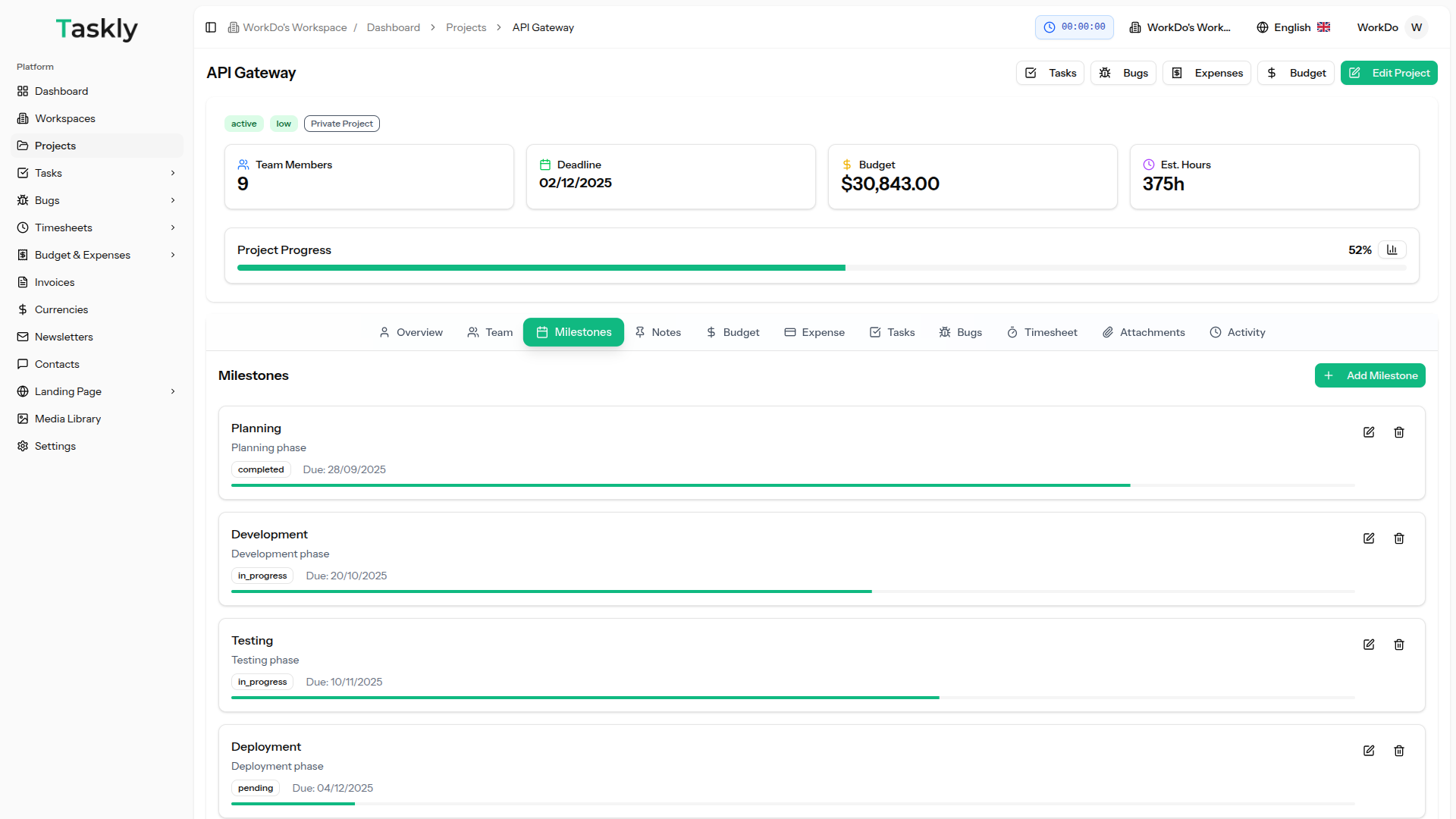The image size is (1456, 819).
Task: Click the English language globe icon
Action: 1262,27
